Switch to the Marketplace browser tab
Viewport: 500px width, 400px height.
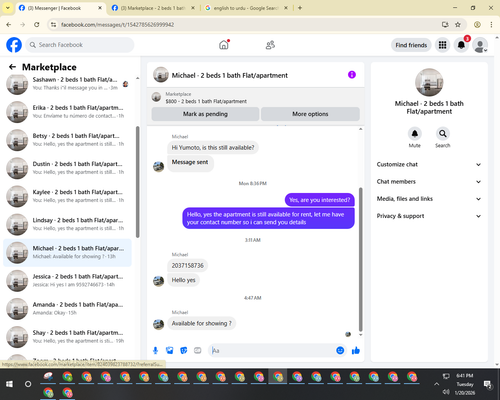153,8
